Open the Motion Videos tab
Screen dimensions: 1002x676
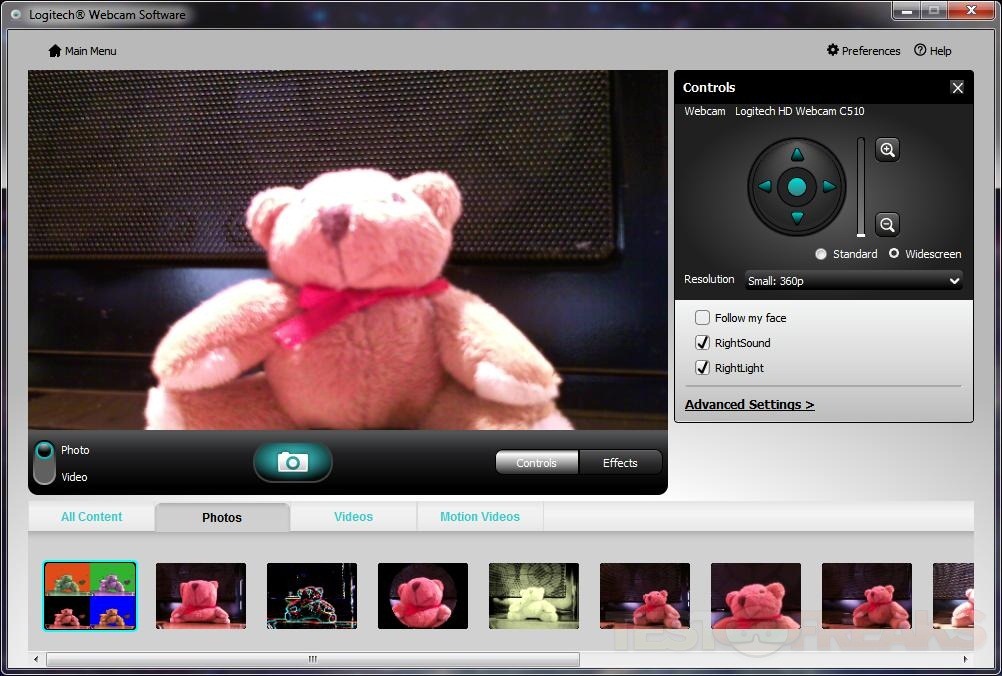pyautogui.click(x=480, y=517)
